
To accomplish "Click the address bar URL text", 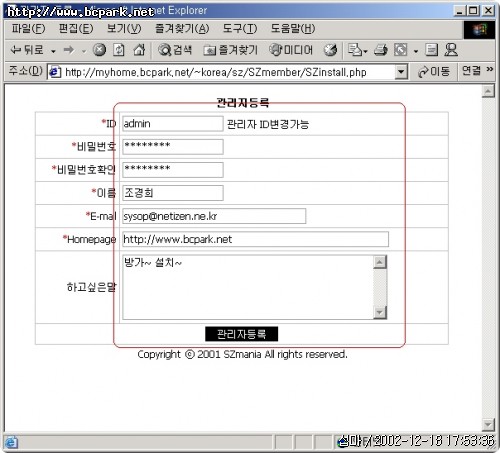I will (x=216, y=72).
